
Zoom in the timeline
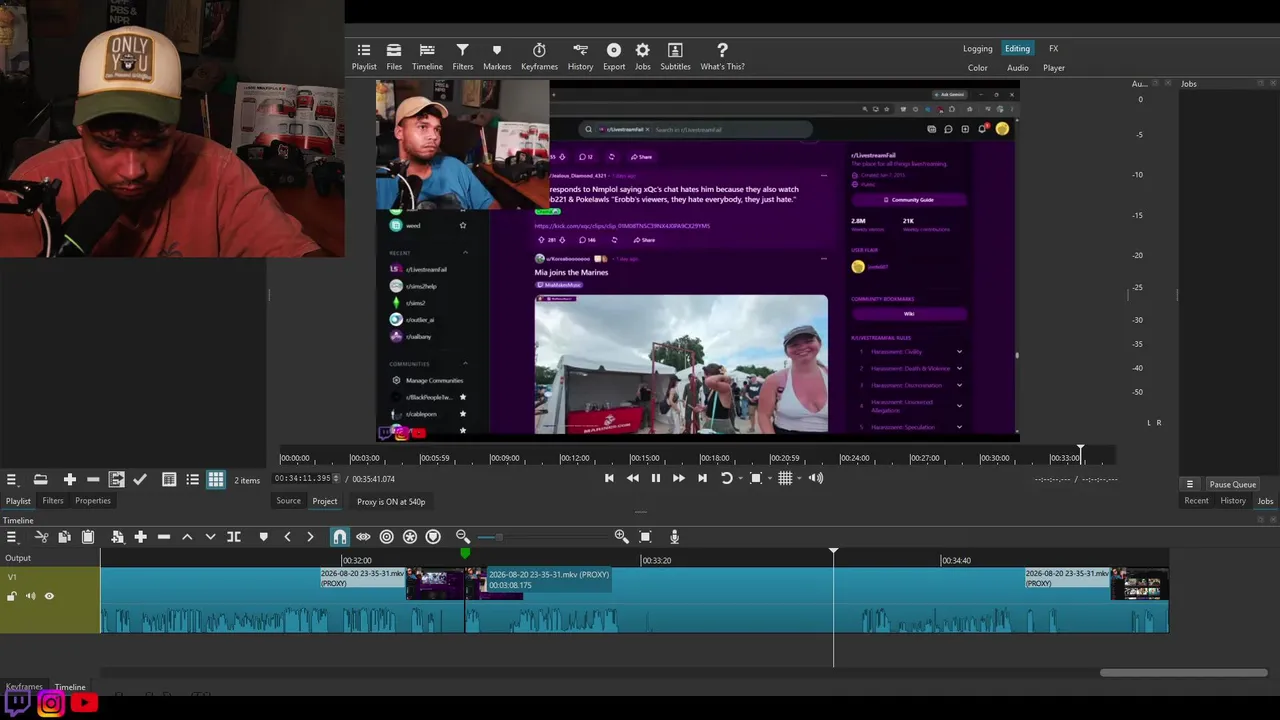click(x=621, y=537)
